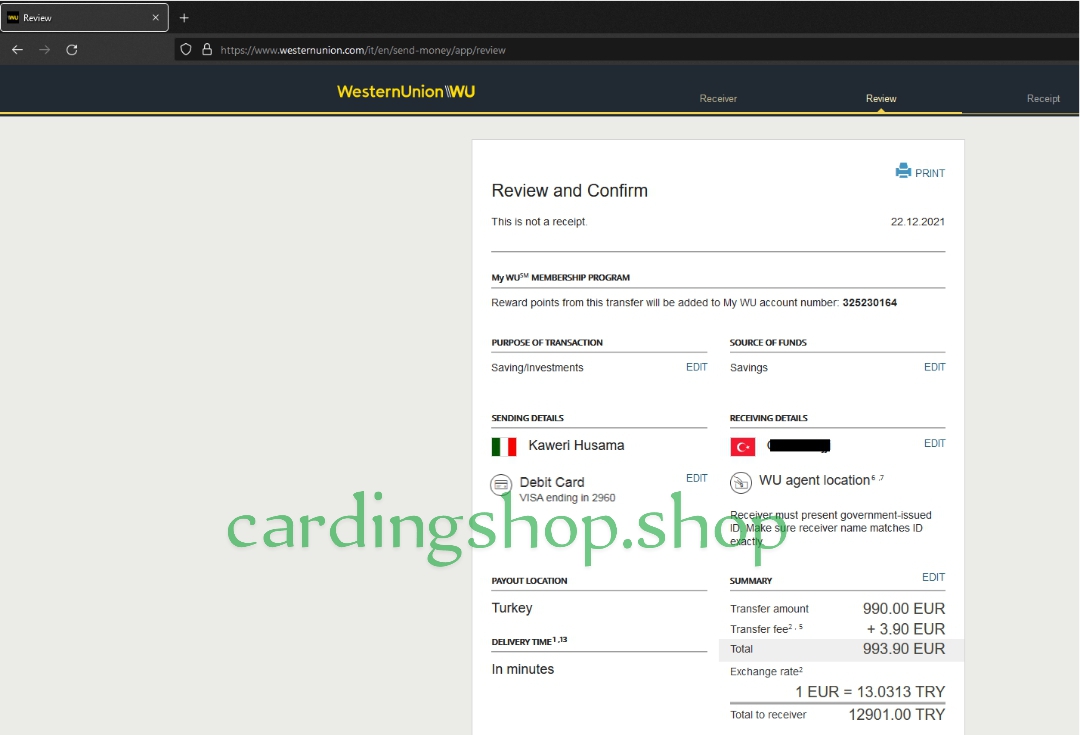Click the printer icon
The height and width of the screenshot is (735, 1080).
click(x=903, y=171)
